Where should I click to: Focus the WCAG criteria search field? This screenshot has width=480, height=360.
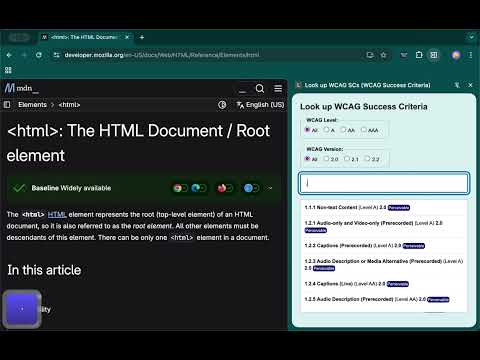point(384,183)
